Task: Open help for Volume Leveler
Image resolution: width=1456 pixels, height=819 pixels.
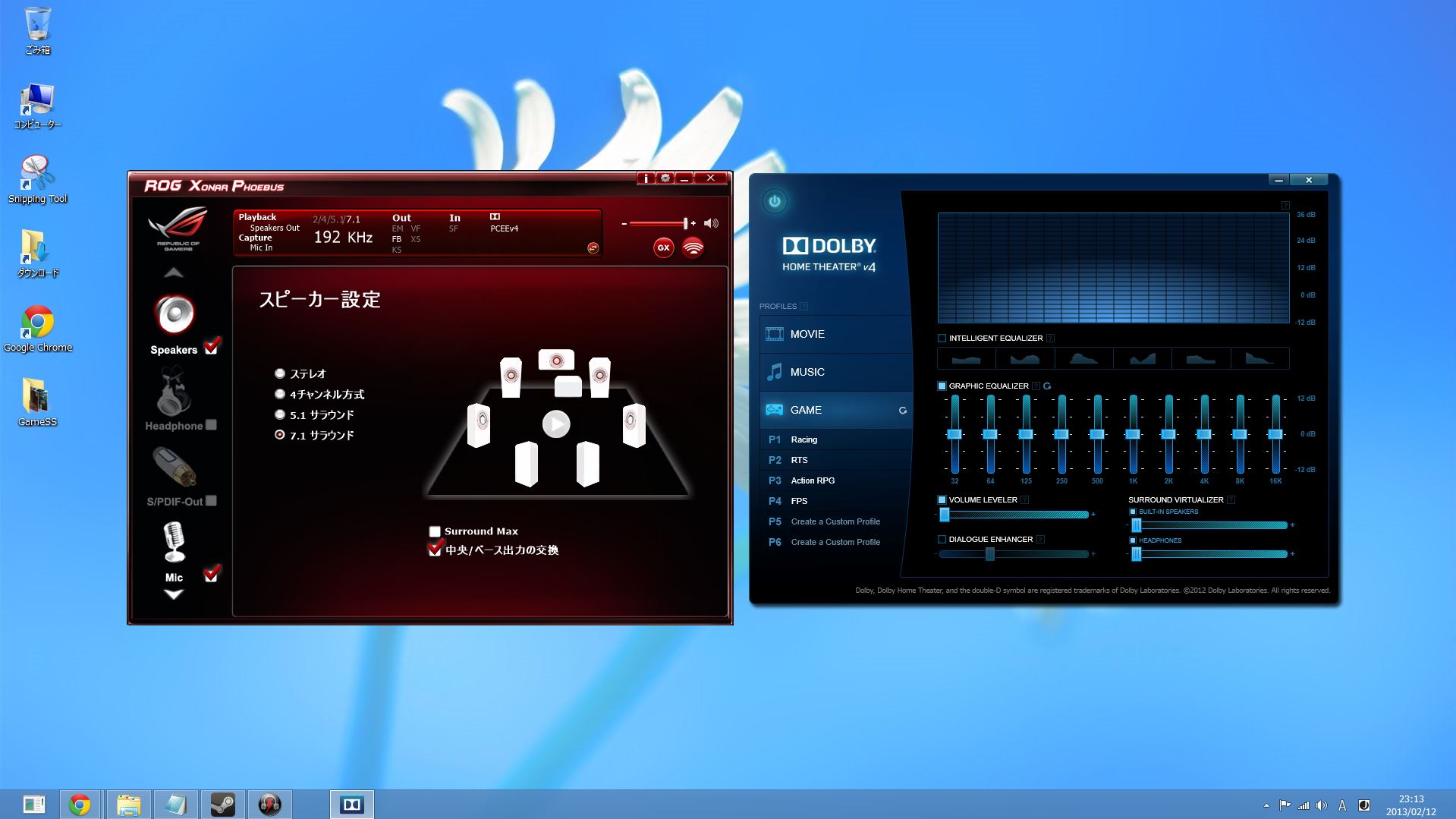Action: coord(1025,499)
